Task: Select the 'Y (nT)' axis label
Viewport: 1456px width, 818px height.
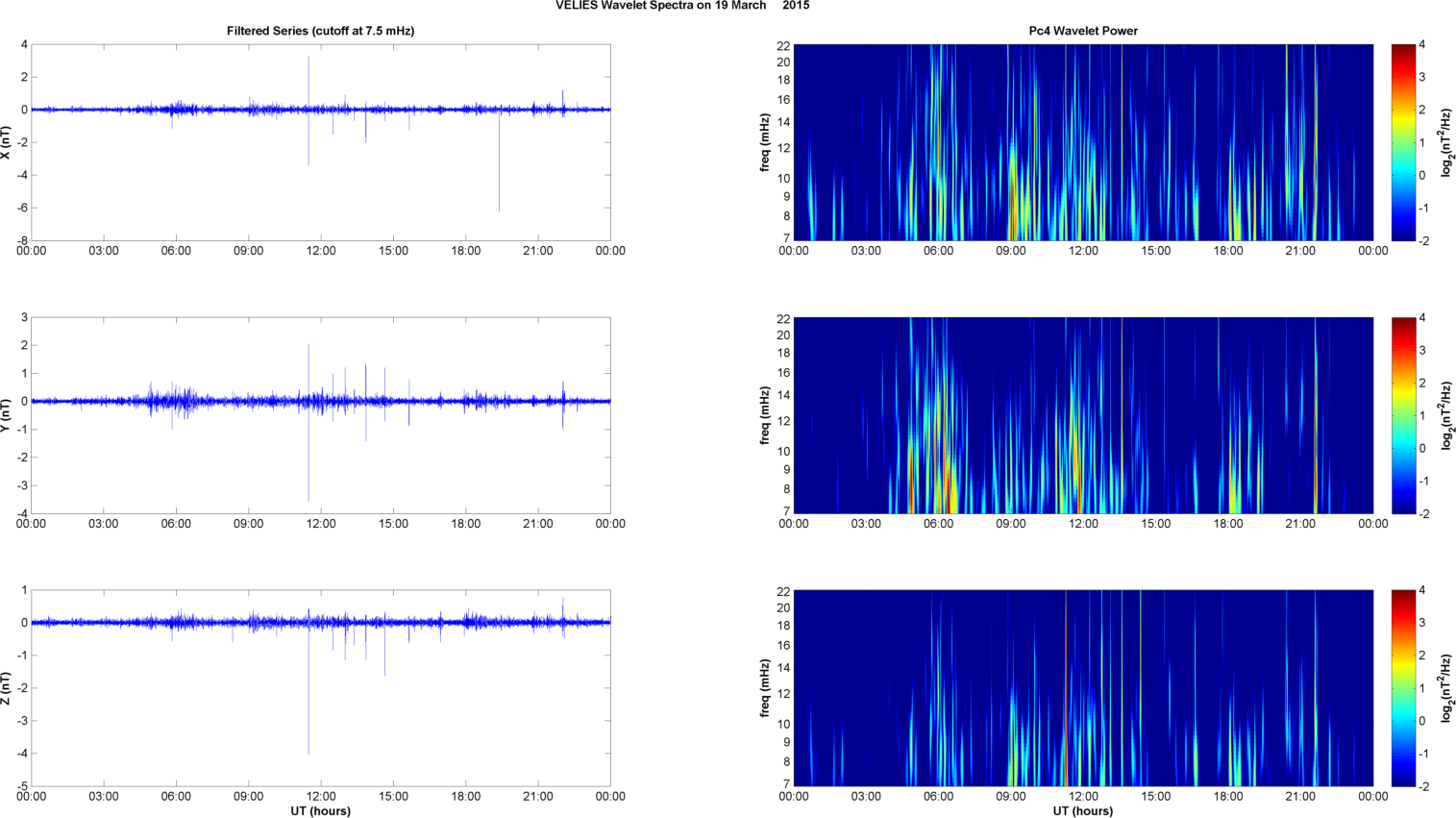Action: (x=6, y=415)
